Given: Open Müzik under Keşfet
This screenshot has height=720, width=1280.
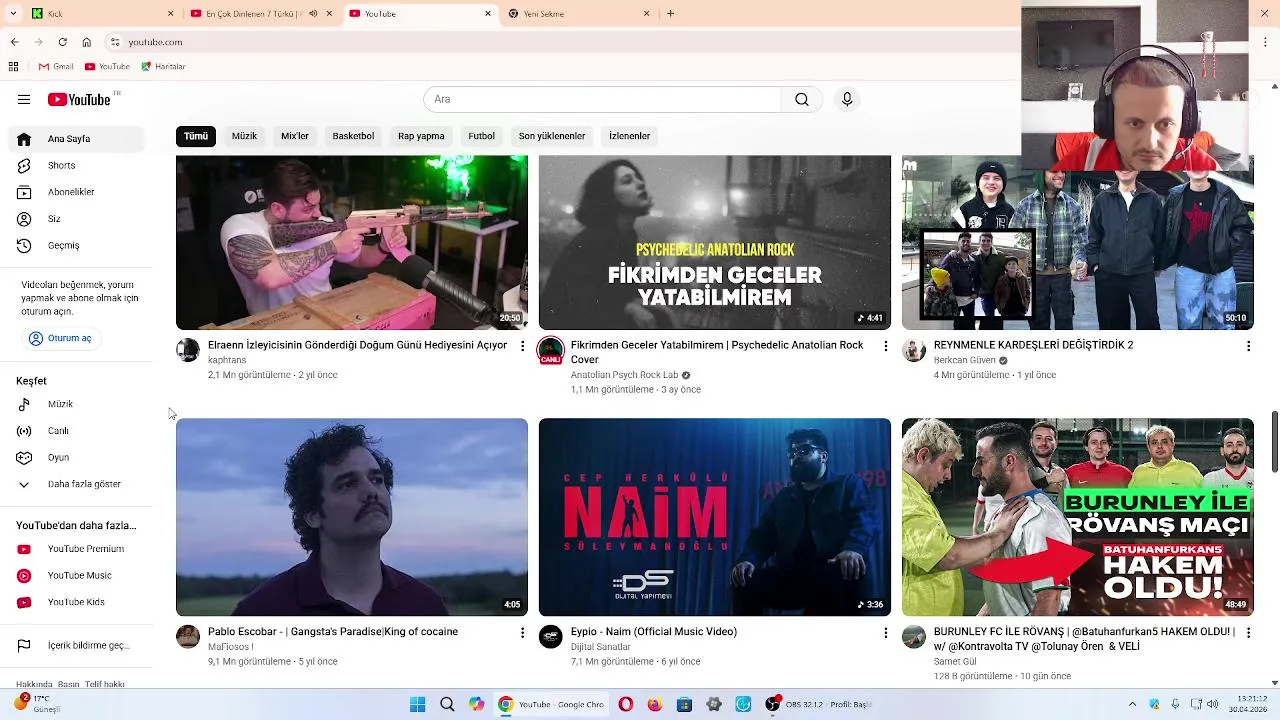Looking at the screenshot, I should pyautogui.click(x=77, y=404).
